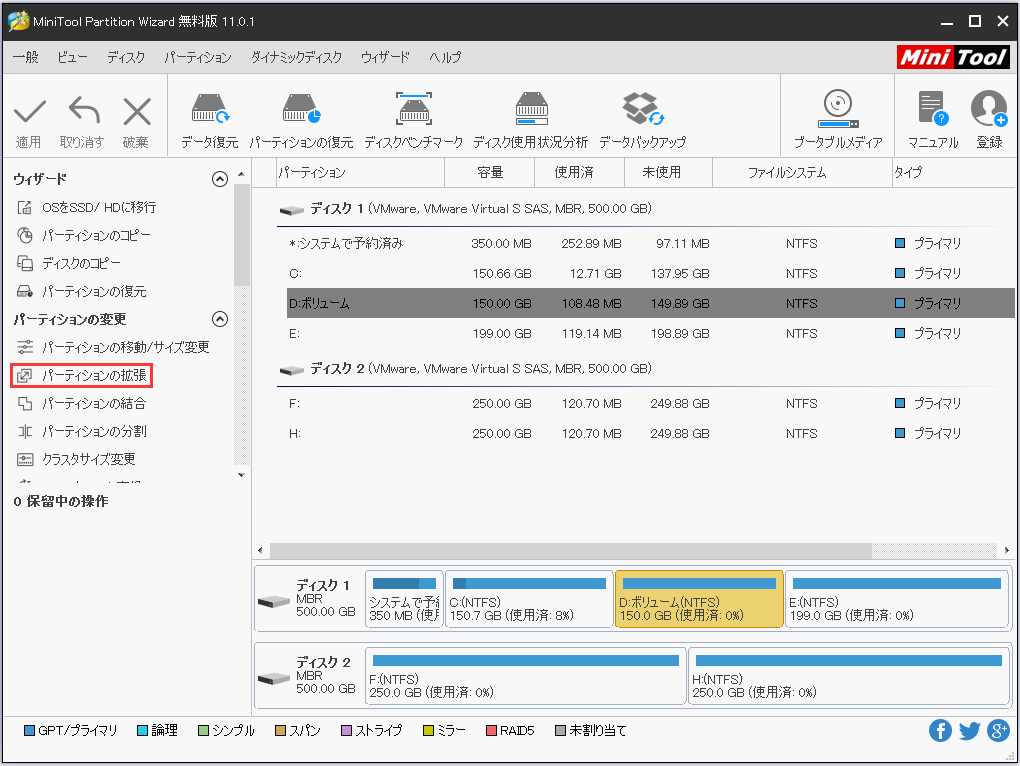Image resolution: width=1020 pixels, height=766 pixels.
Task: Open the ダイナミックディスク menu
Action: pos(295,58)
